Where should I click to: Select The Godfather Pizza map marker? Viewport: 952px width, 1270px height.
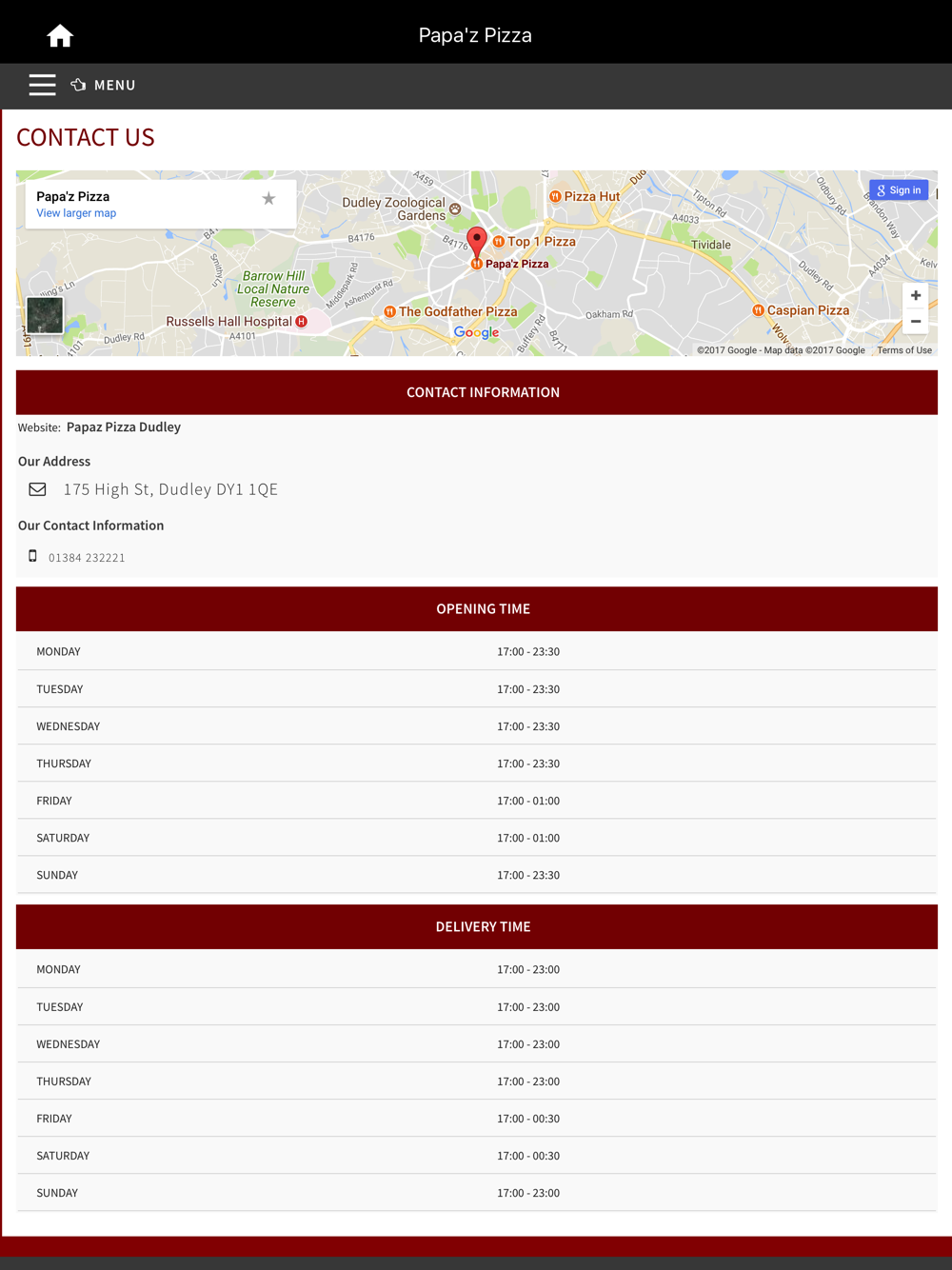point(389,311)
